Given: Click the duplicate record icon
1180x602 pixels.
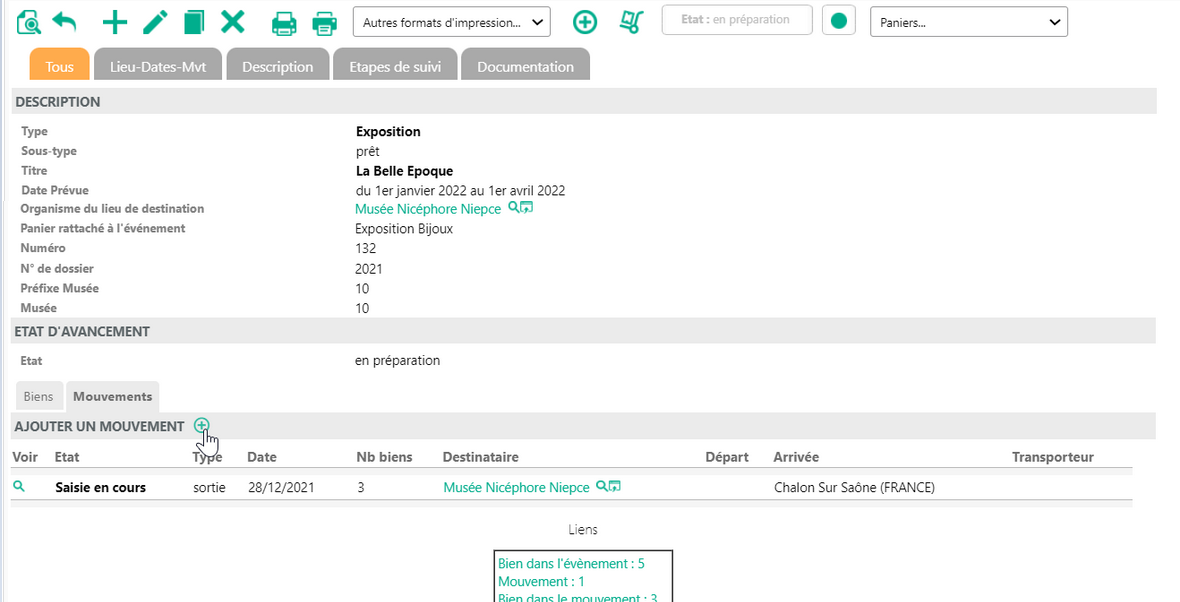Looking at the screenshot, I should (x=194, y=22).
